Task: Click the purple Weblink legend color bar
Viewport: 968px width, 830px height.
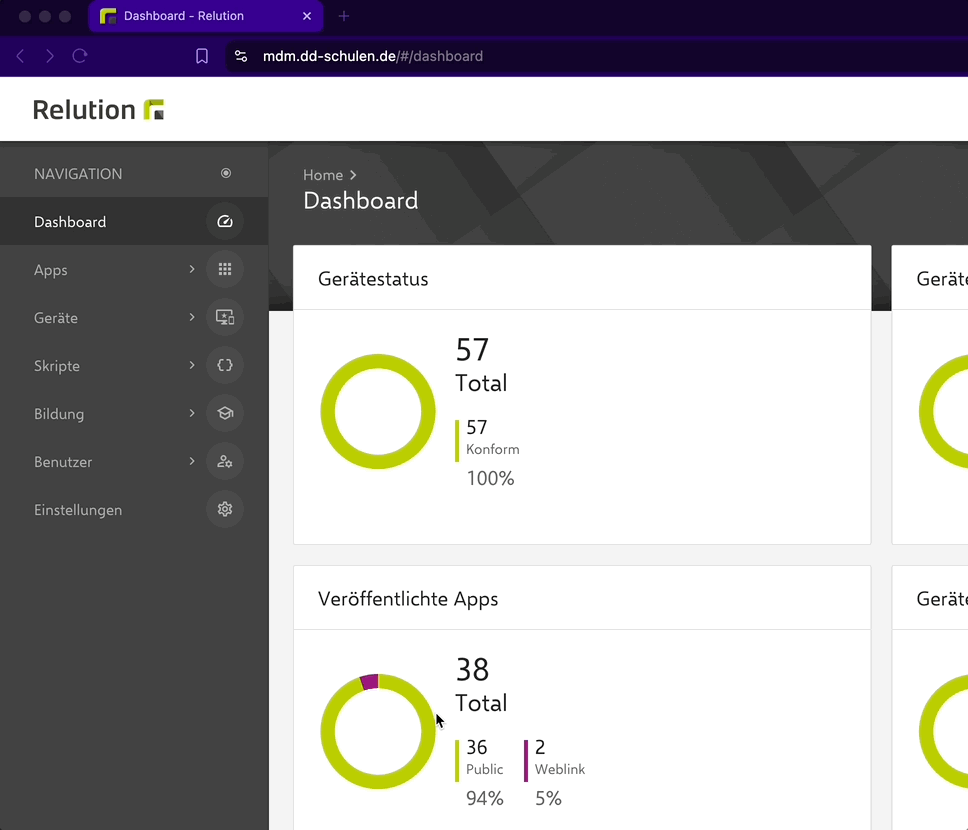Action: [526, 760]
